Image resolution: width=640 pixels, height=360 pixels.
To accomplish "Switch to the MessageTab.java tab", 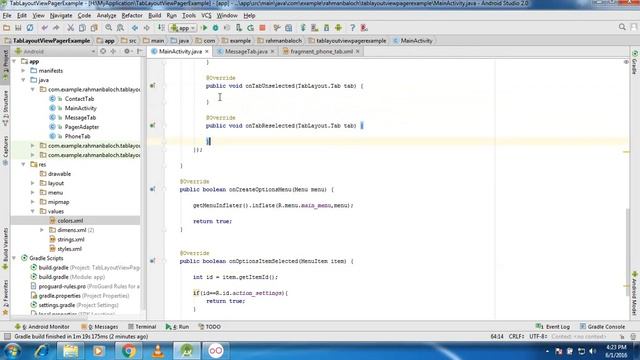I will tap(246, 51).
